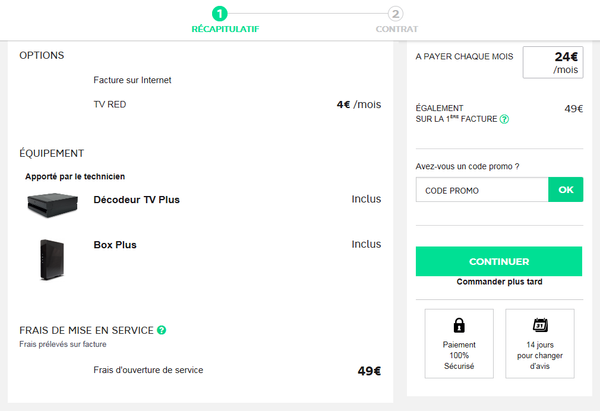The image size is (600, 411).
Task: Click the 24€ /mois price box
Action: [552, 63]
